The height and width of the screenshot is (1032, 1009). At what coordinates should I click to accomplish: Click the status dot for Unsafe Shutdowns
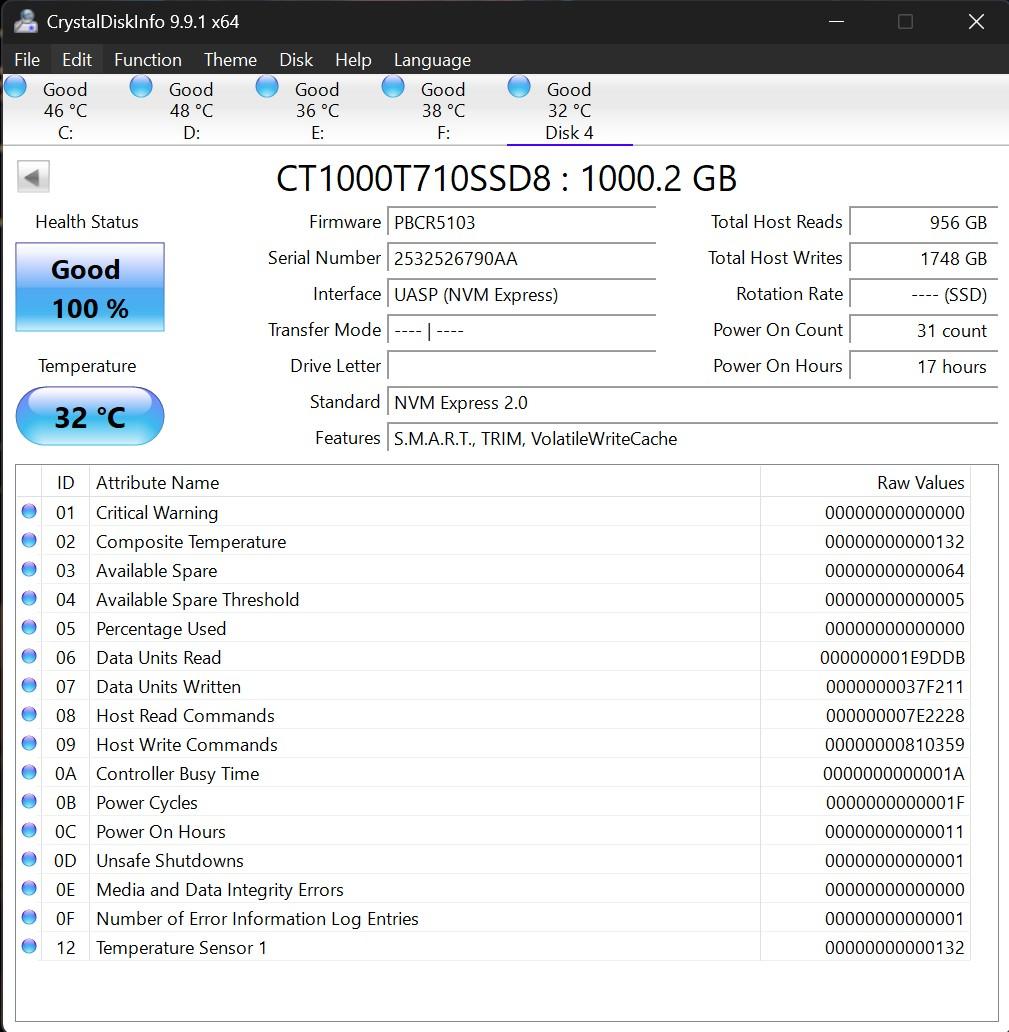[29, 859]
